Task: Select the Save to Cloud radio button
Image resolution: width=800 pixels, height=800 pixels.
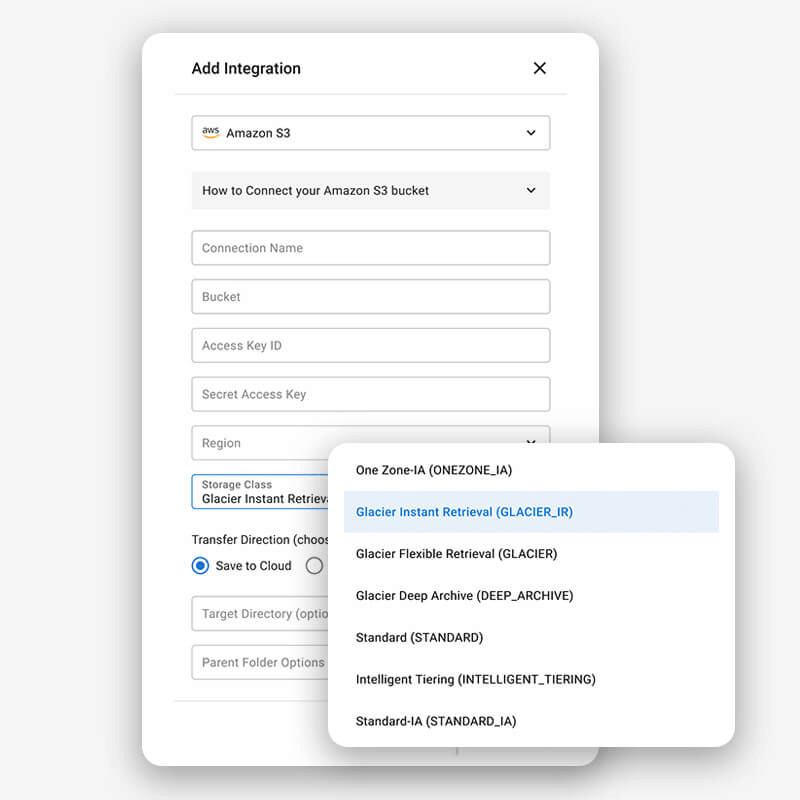Action: (x=200, y=566)
